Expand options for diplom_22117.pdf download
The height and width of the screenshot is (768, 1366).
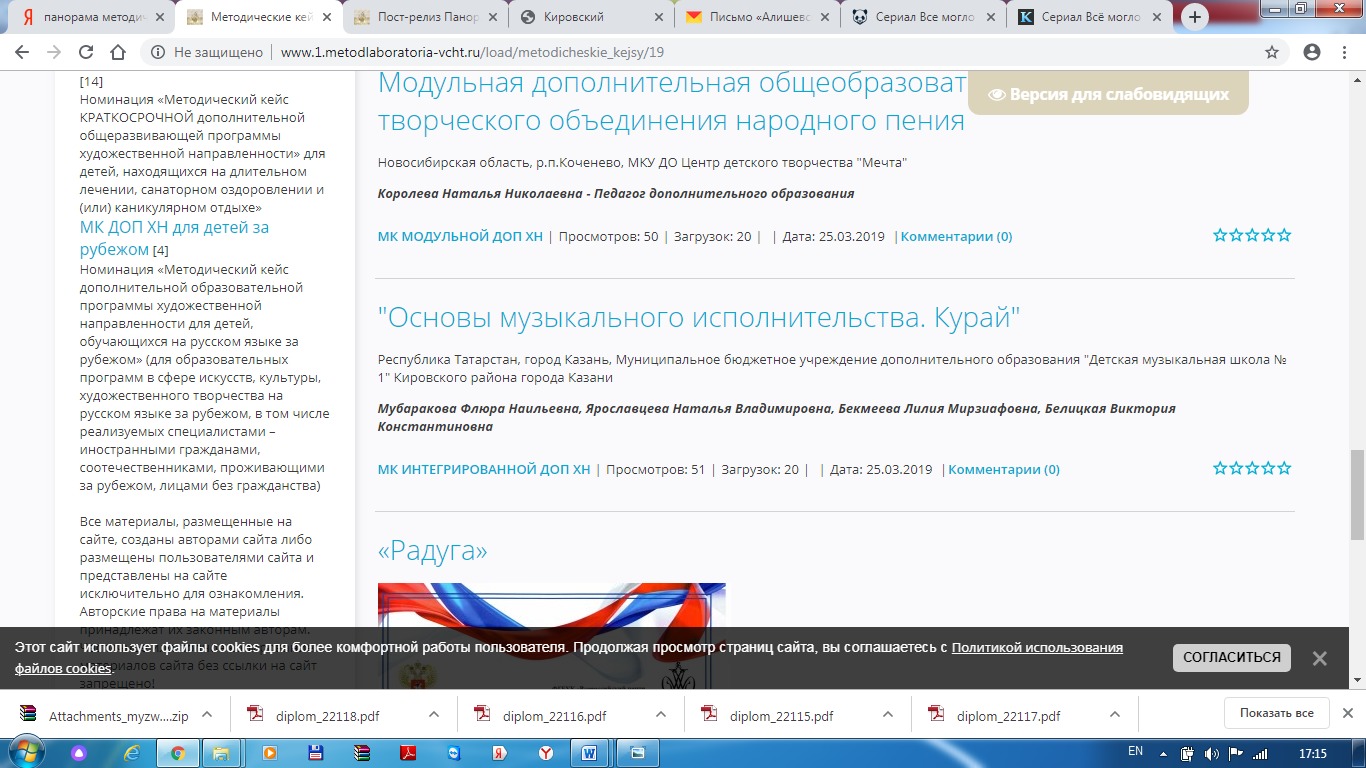(x=1115, y=715)
